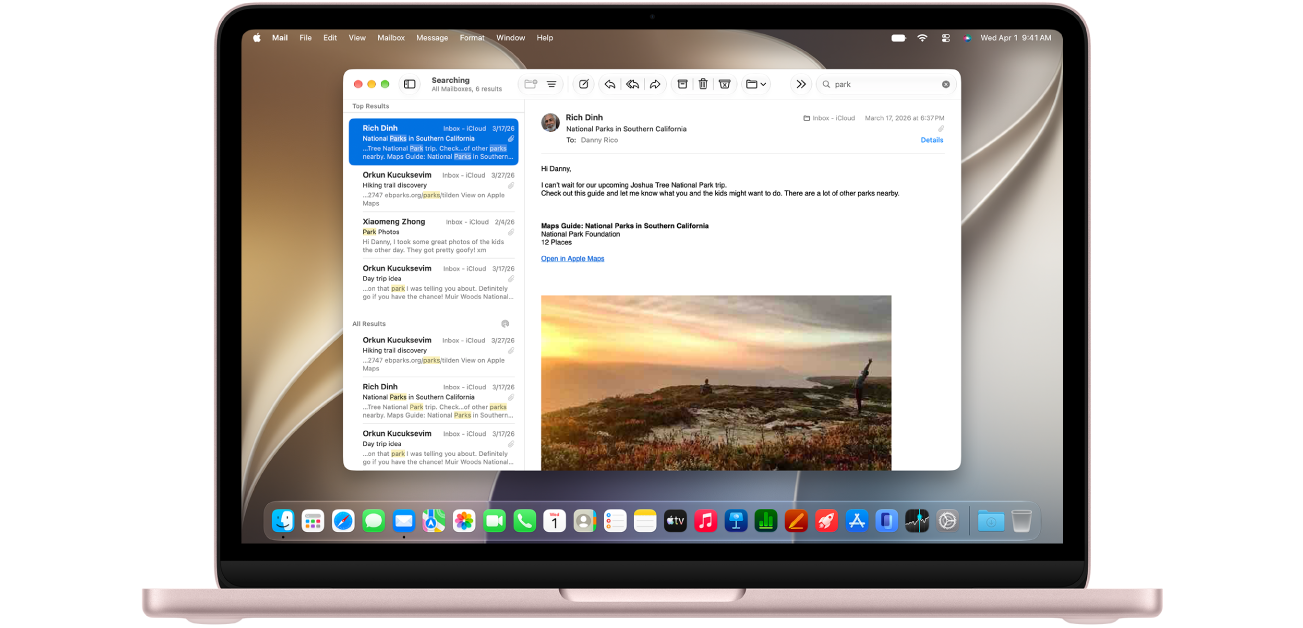
Task: Open the Open in Apple Maps link
Action: (573, 259)
